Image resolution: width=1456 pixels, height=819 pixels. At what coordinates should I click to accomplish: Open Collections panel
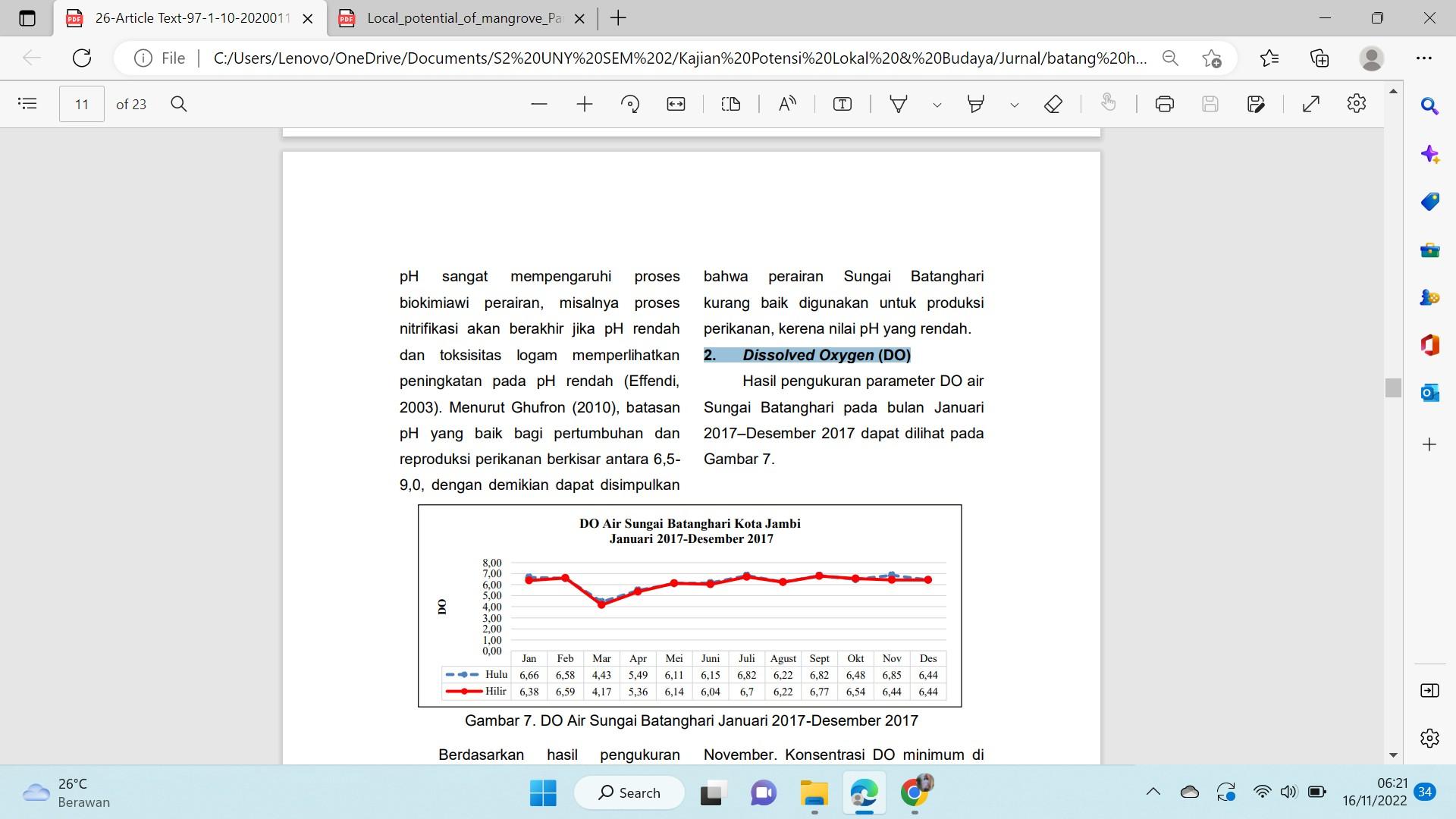click(1319, 58)
